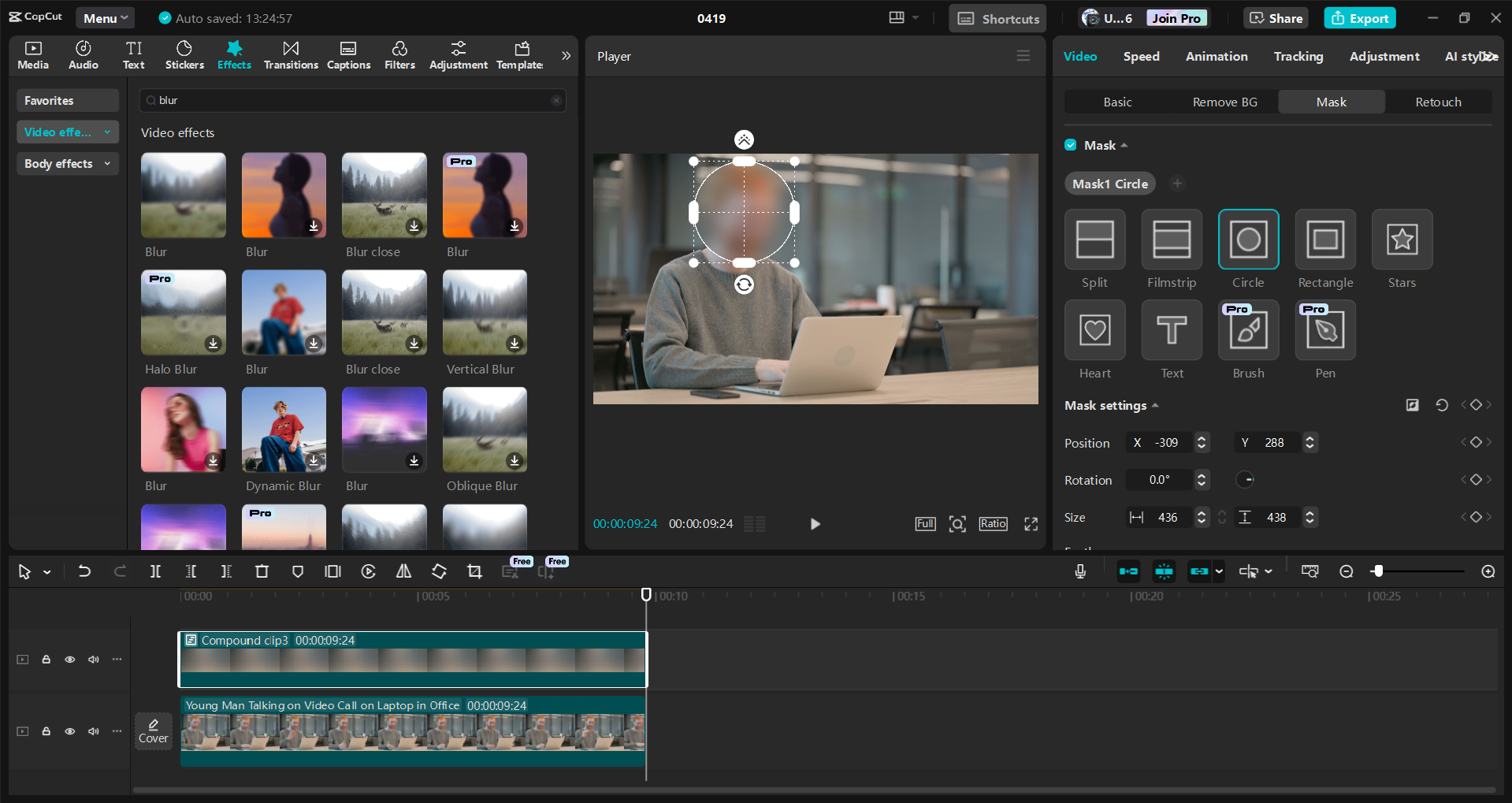Open the Captions panel
Viewport: 1512px width, 803px height.
click(348, 55)
